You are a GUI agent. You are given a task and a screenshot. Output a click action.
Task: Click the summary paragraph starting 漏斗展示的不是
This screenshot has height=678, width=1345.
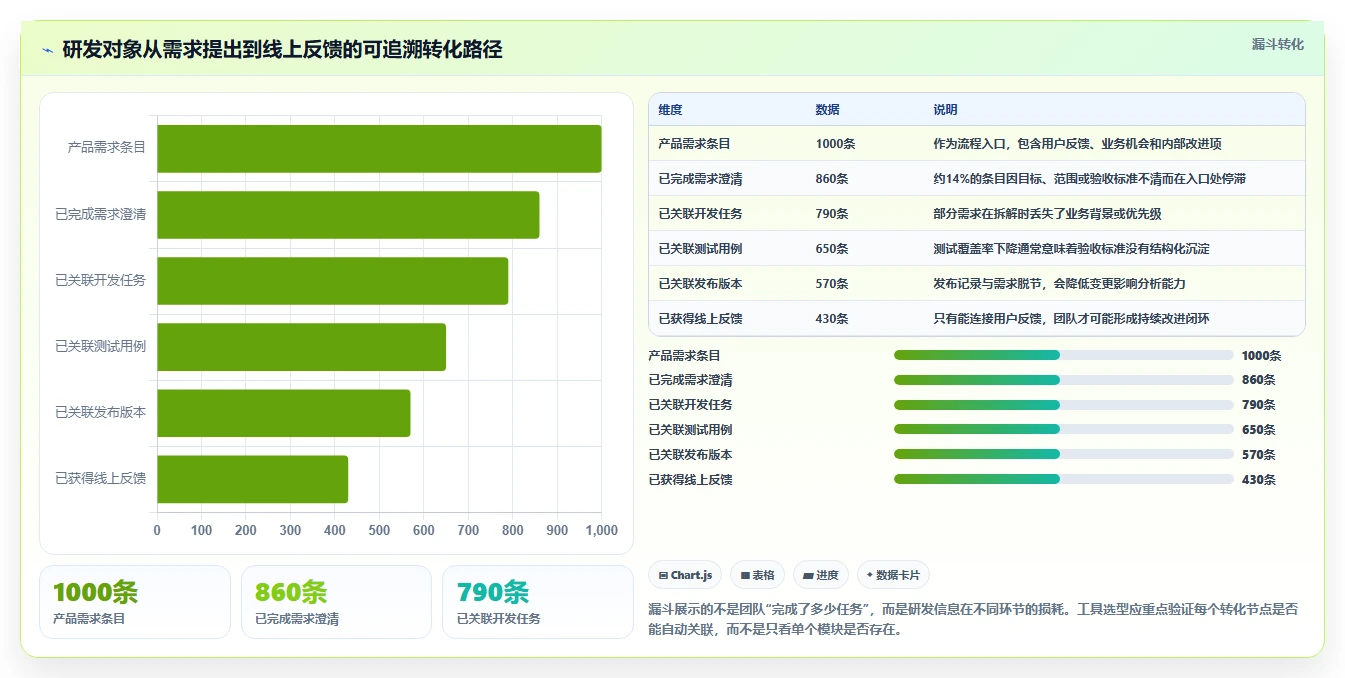point(974,620)
